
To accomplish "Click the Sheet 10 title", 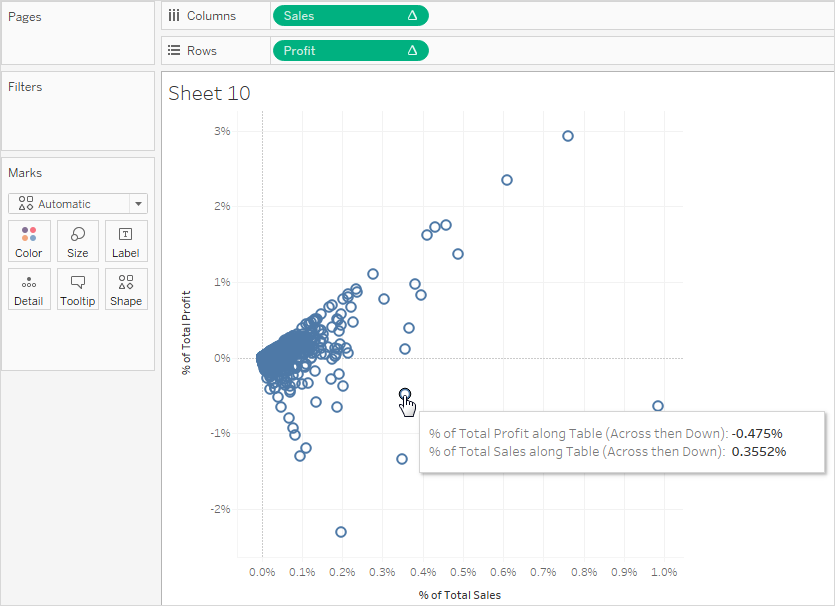I will click(209, 93).
